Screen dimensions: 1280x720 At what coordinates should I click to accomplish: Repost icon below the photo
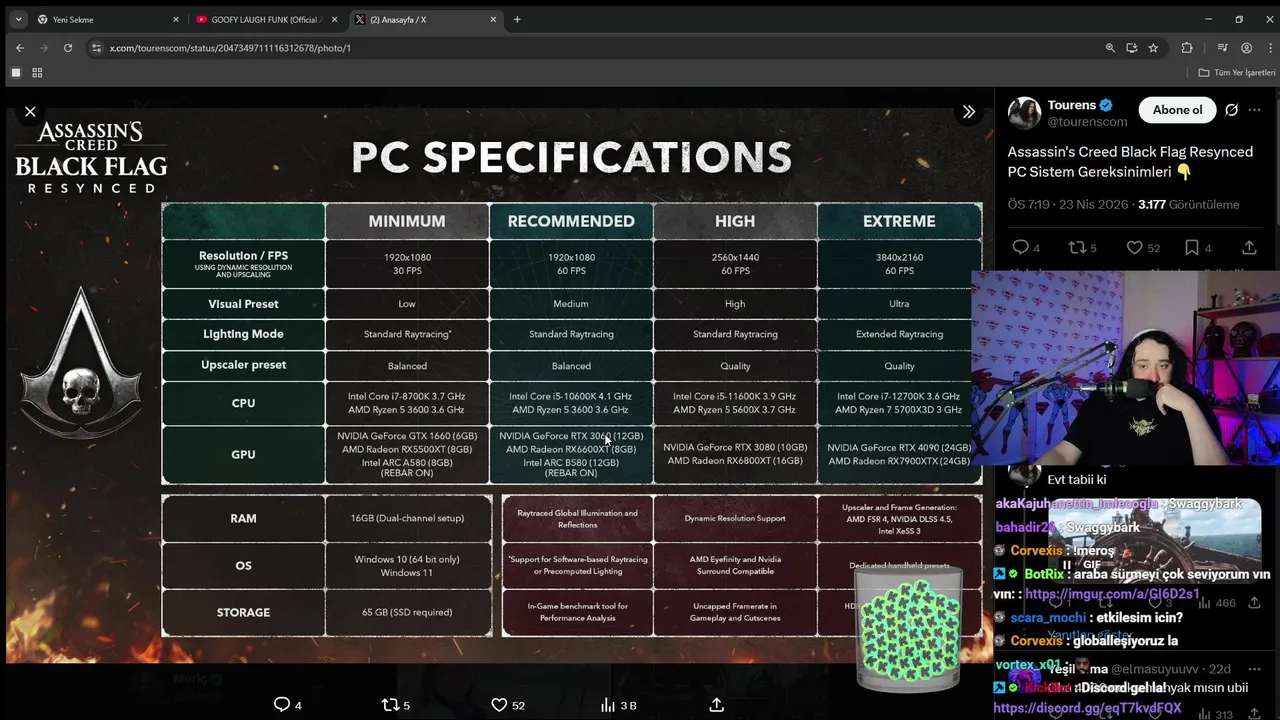pos(390,705)
